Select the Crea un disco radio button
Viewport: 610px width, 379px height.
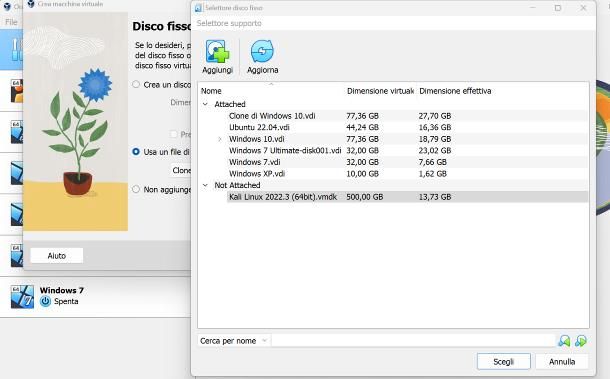click(136, 84)
